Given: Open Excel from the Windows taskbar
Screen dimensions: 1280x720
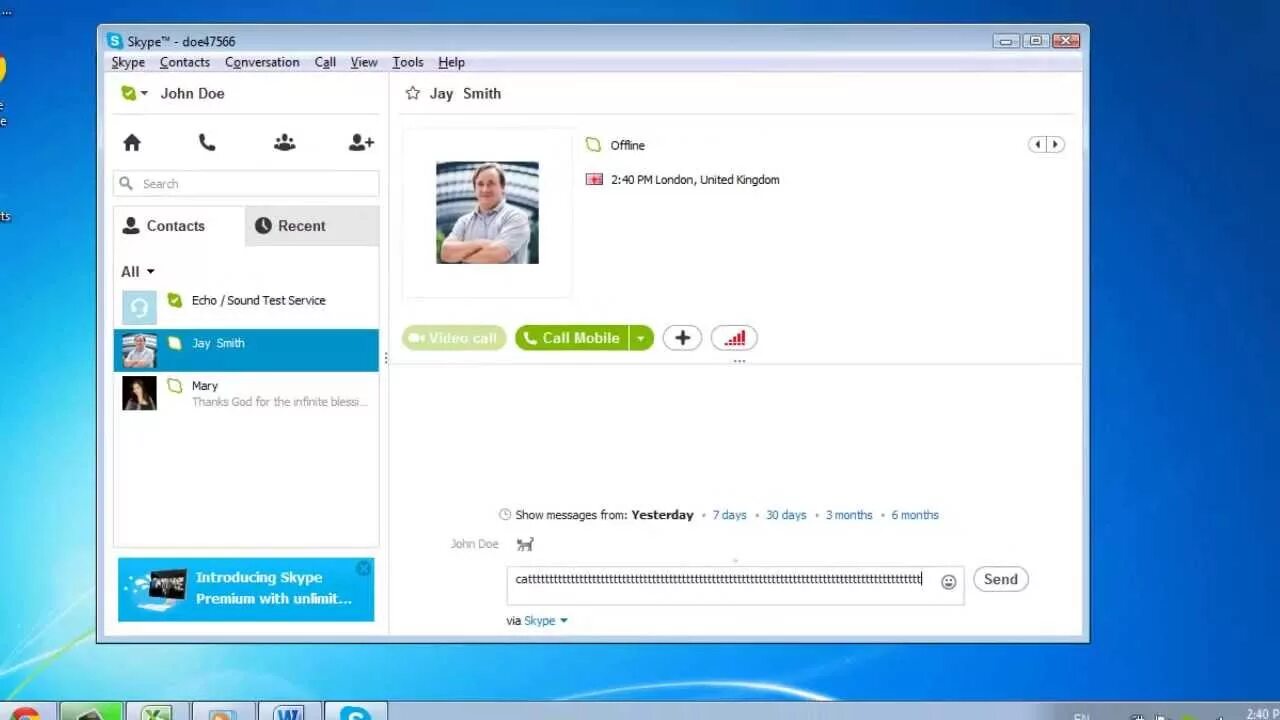Looking at the screenshot, I should (x=156, y=712).
